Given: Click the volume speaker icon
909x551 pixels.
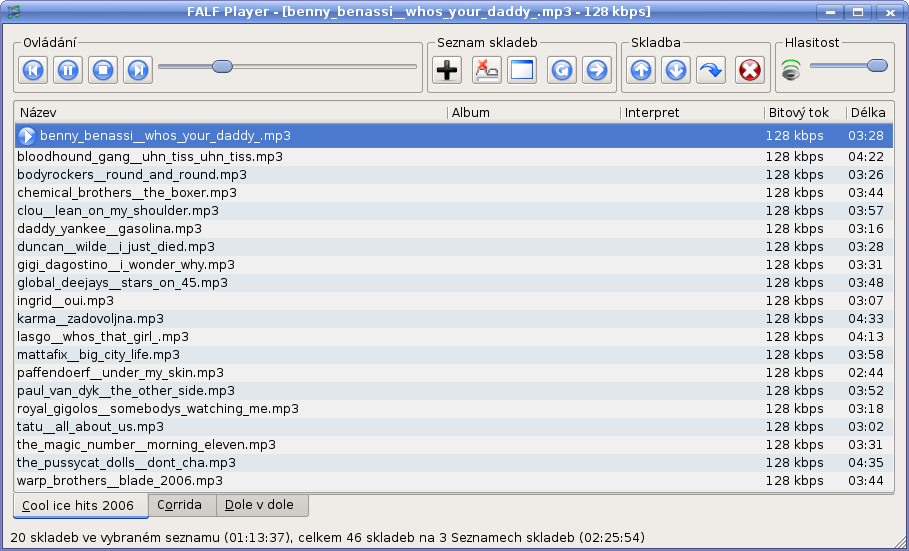Looking at the screenshot, I should click(791, 69).
